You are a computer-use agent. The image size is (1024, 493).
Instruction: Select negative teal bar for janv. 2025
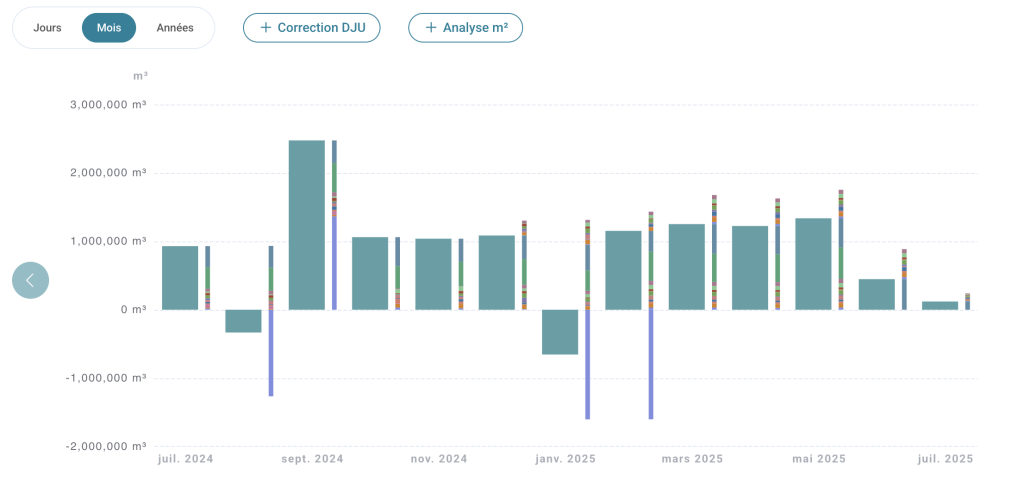tap(560, 332)
